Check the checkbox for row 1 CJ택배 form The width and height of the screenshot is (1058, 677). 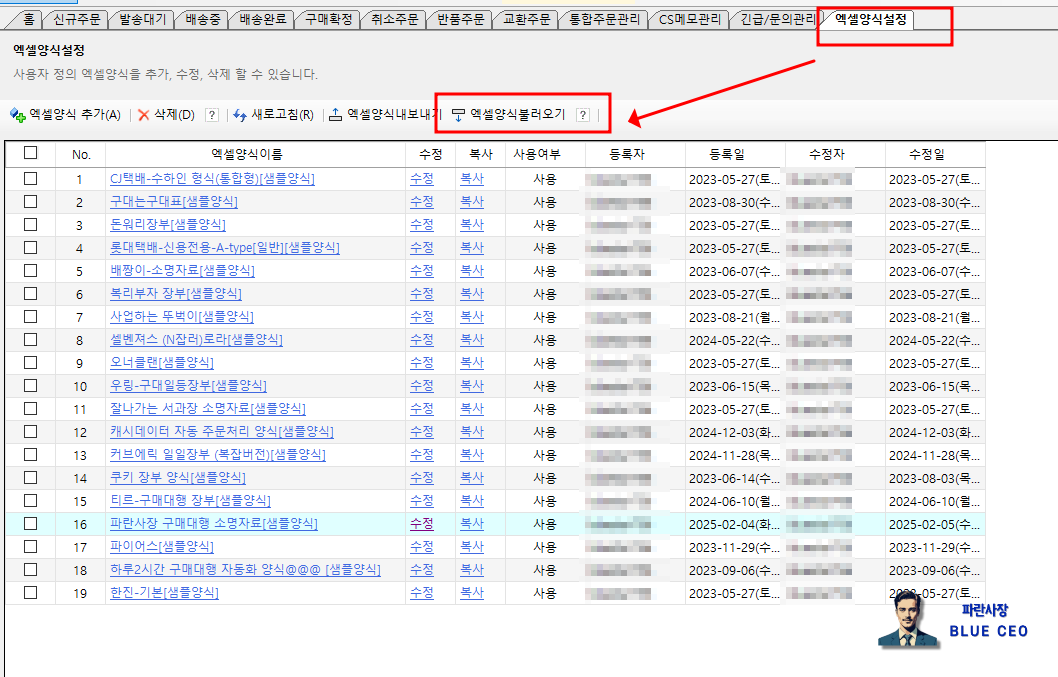[x=29, y=178]
